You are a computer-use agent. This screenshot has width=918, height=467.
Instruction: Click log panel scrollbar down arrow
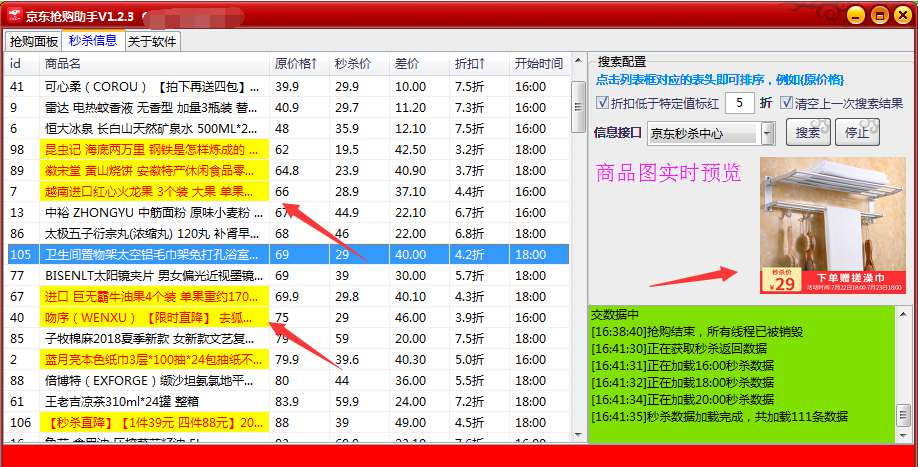(903, 435)
